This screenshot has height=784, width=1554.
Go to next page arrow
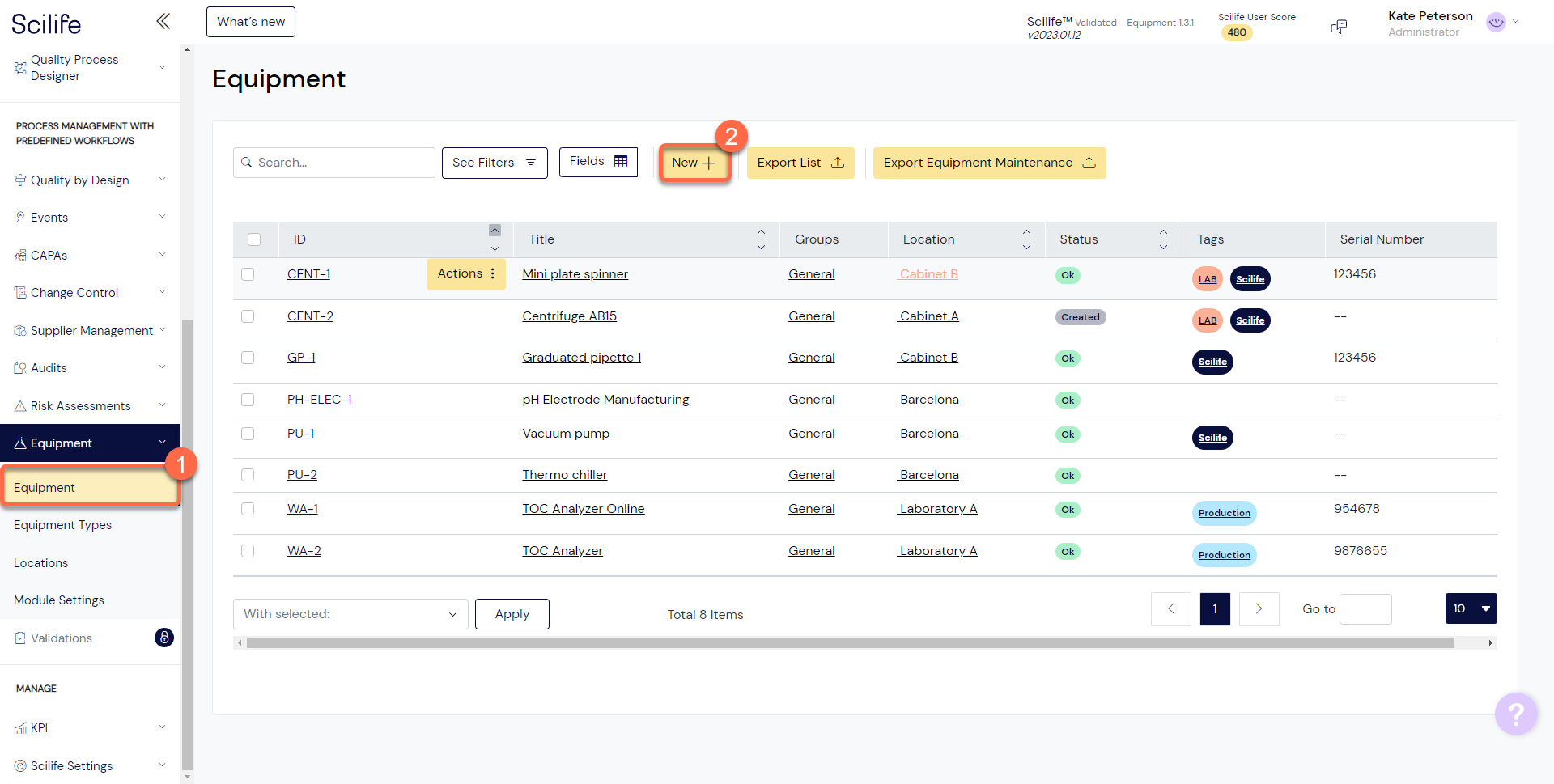coord(1259,608)
